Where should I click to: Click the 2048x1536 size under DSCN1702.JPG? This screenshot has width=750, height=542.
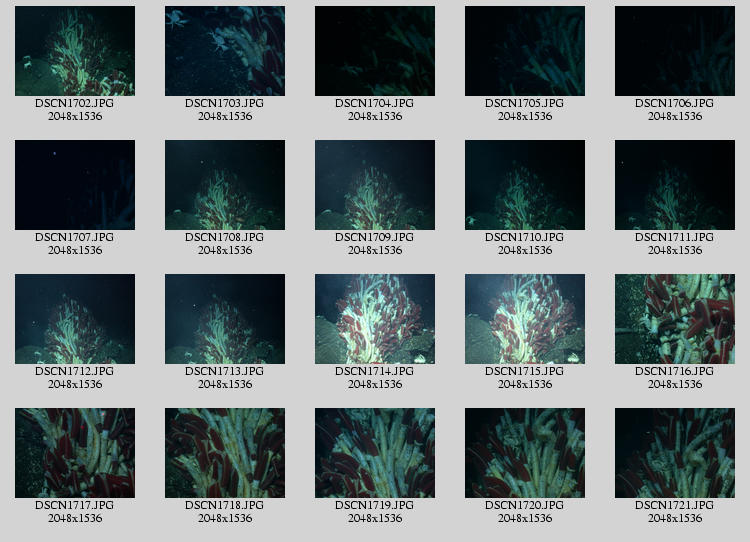(75, 116)
